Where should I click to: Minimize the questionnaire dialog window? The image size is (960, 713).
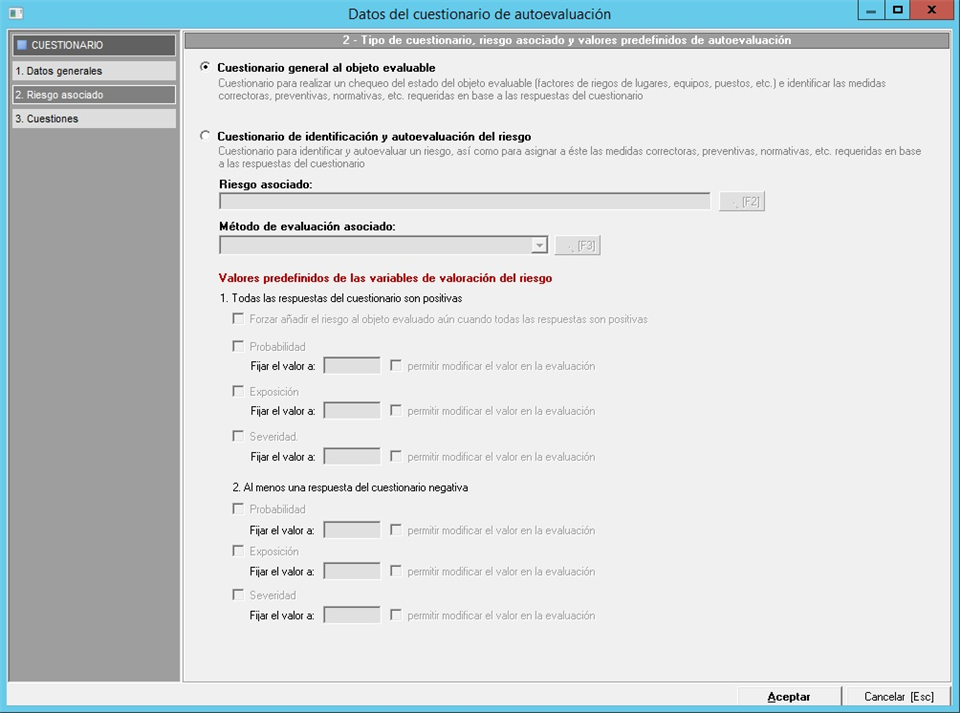pyautogui.click(x=871, y=10)
